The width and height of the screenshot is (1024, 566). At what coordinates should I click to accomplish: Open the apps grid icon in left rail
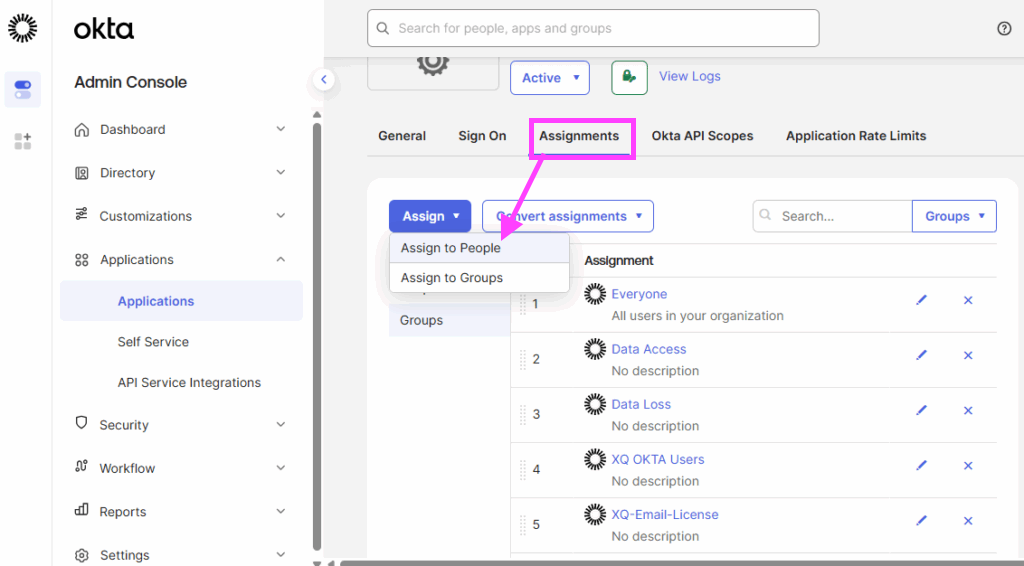pos(23,141)
